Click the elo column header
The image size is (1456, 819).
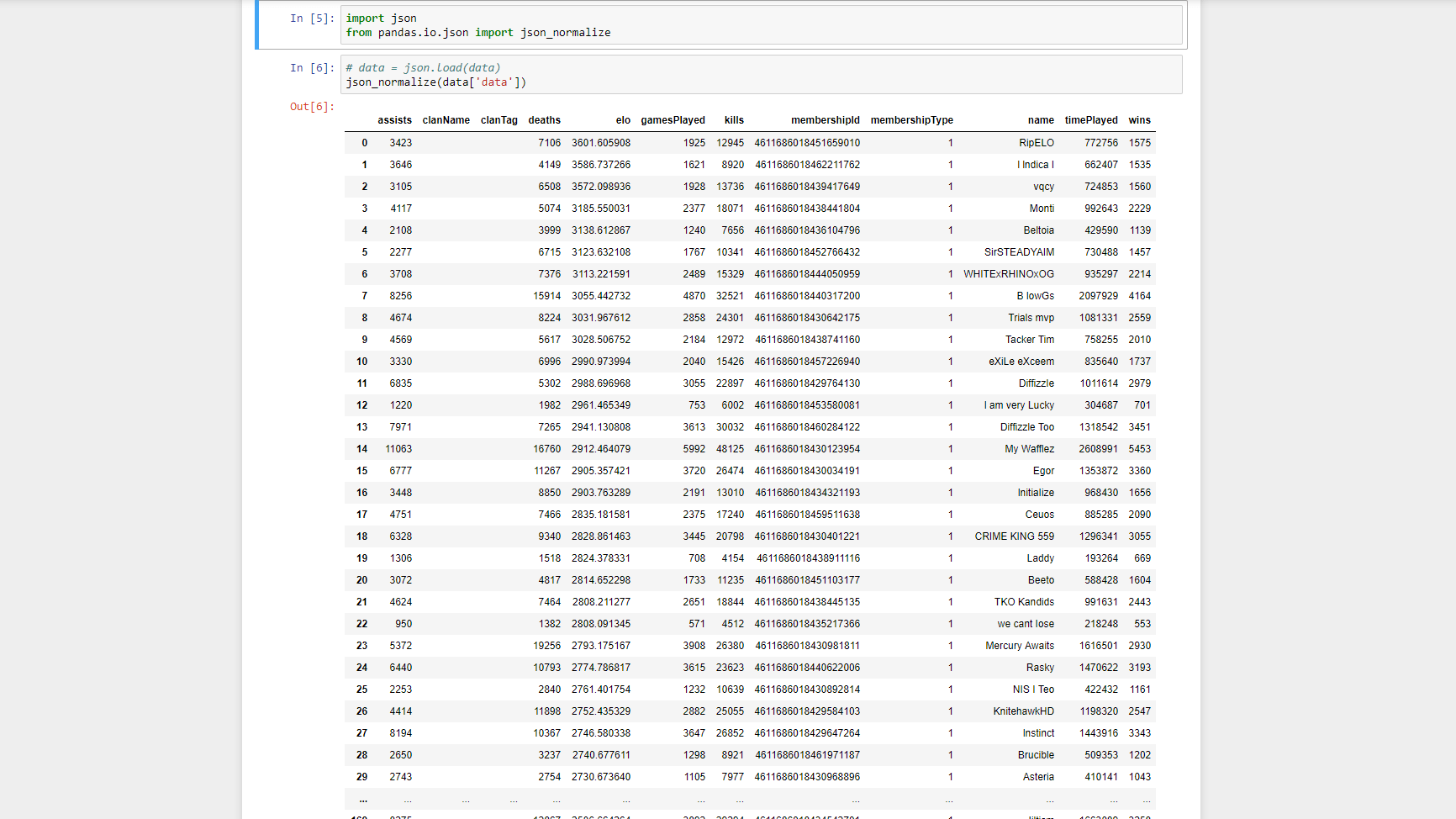(623, 120)
